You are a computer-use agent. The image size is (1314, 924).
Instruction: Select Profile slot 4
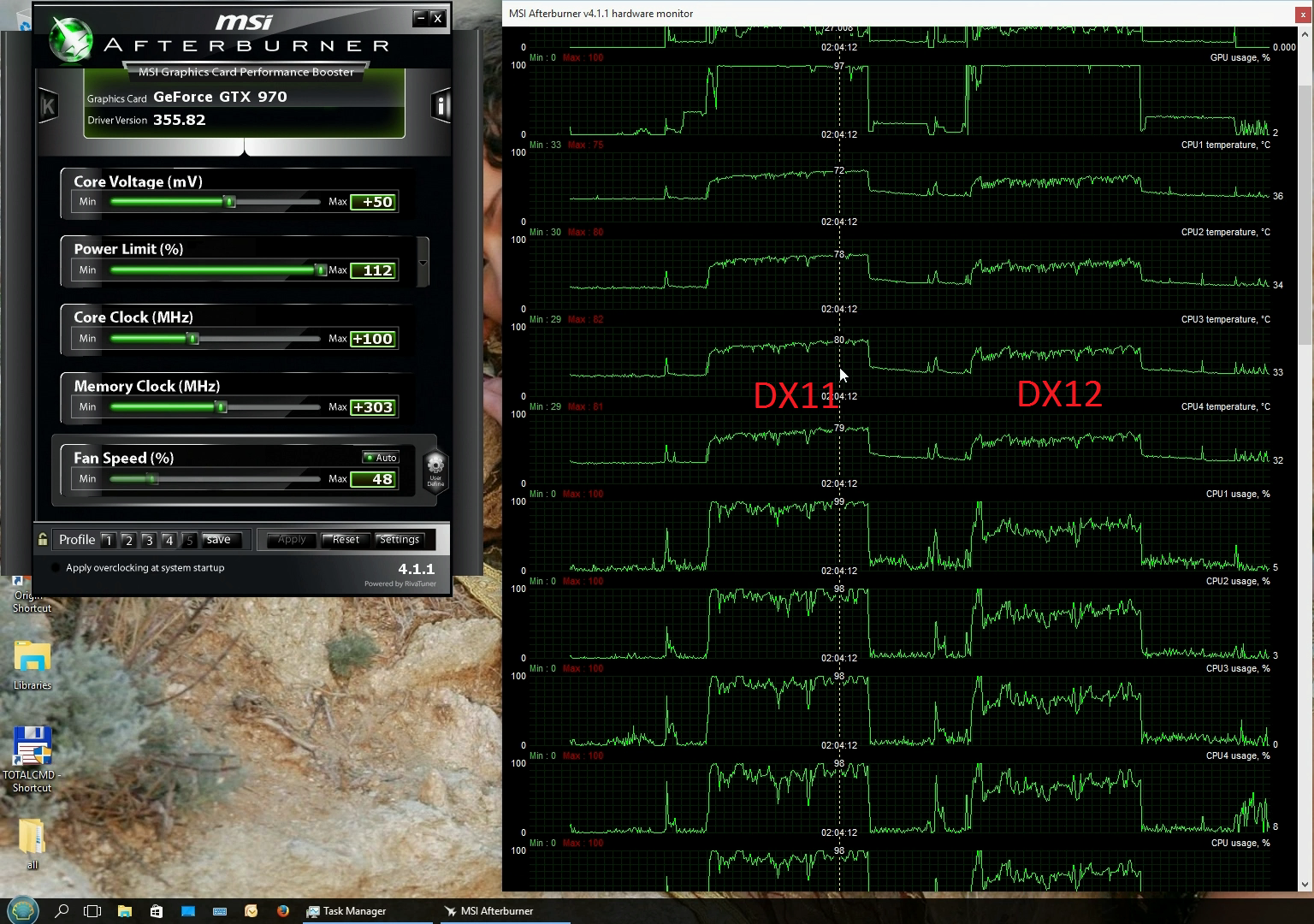coord(169,540)
